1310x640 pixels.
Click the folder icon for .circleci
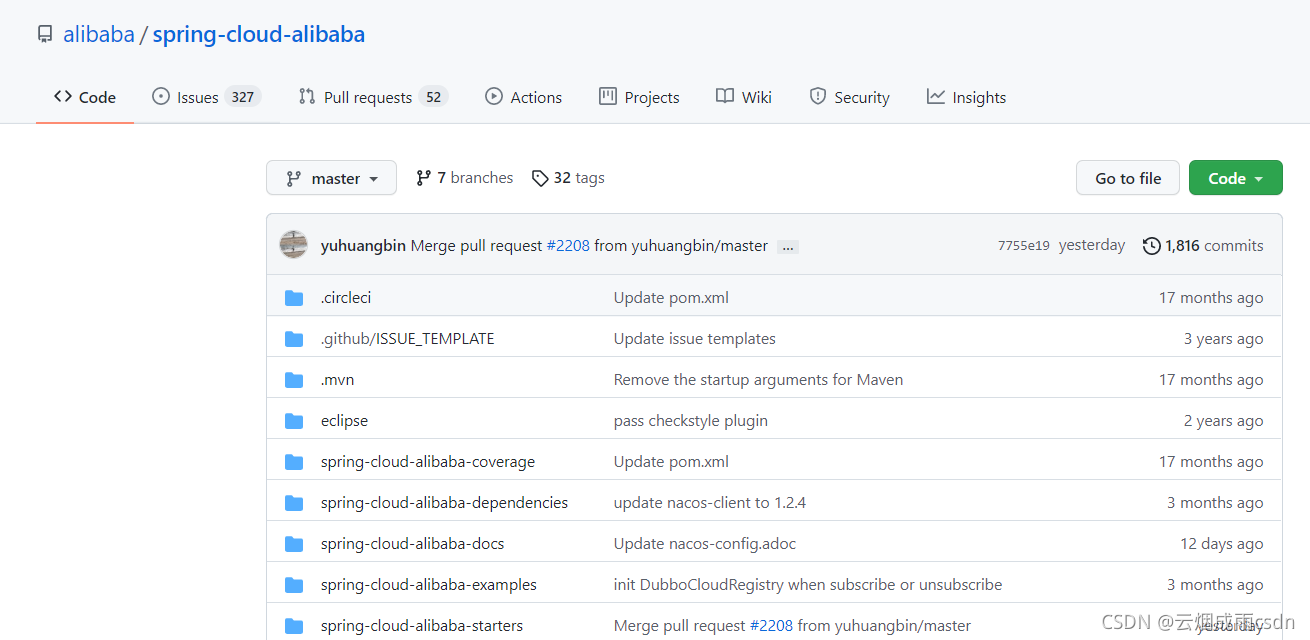click(294, 298)
